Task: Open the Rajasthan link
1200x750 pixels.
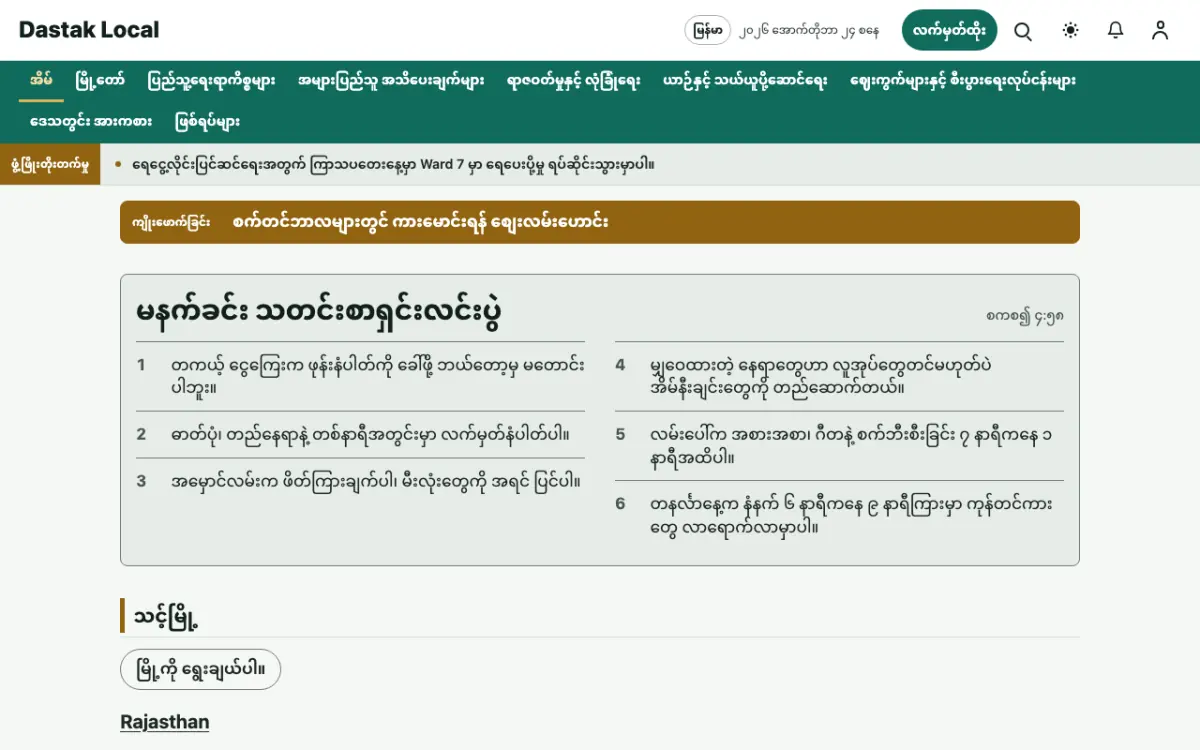Action: (165, 722)
